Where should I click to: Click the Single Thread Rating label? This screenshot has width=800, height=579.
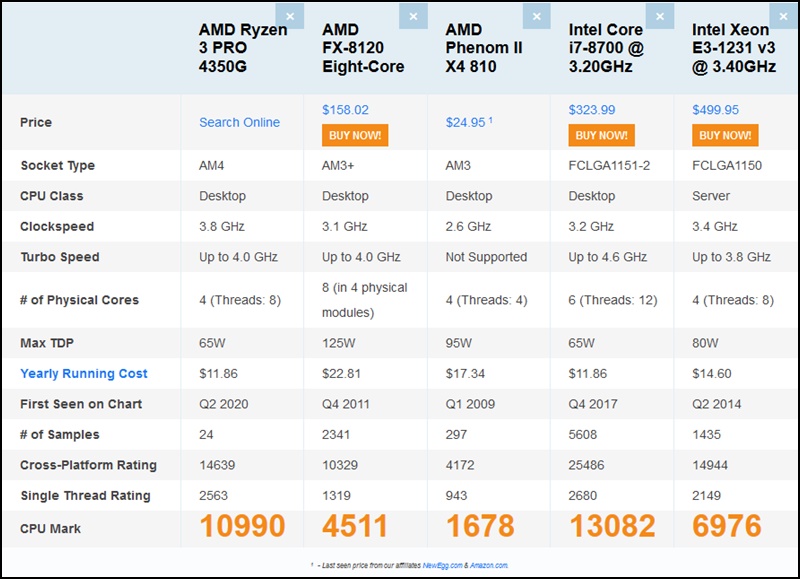[x=86, y=496]
